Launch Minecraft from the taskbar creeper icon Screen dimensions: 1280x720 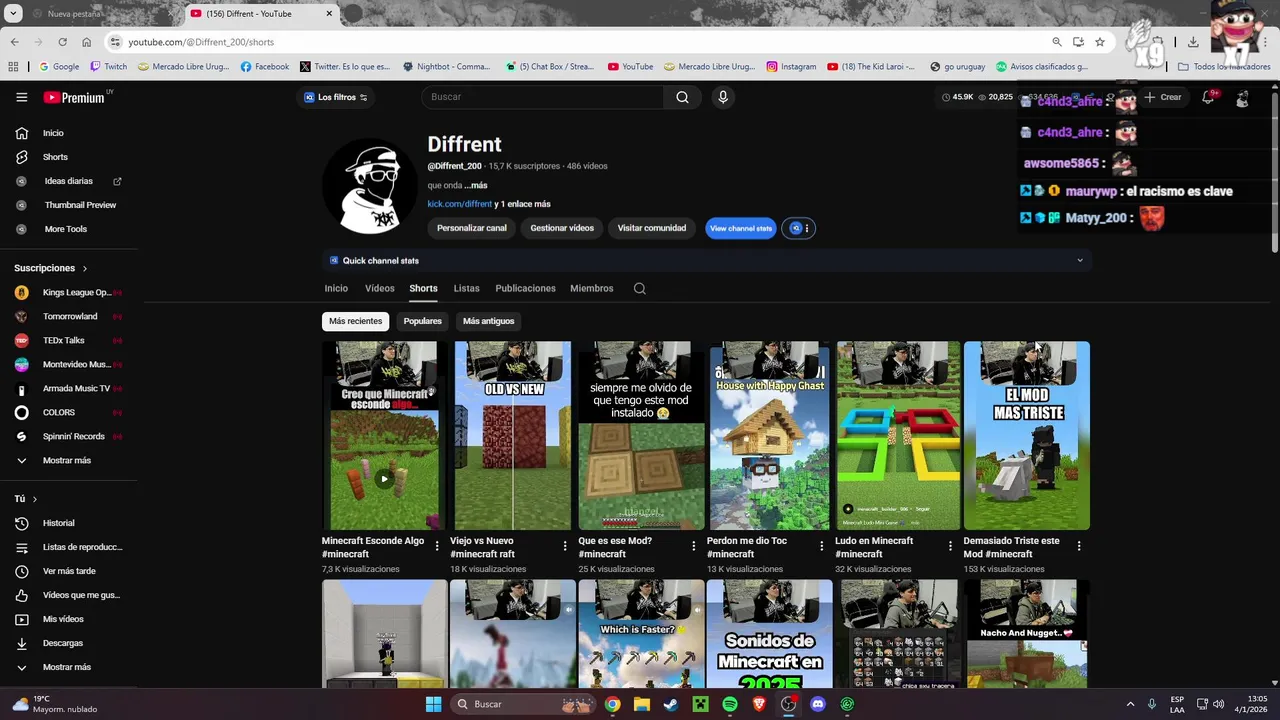pos(701,704)
